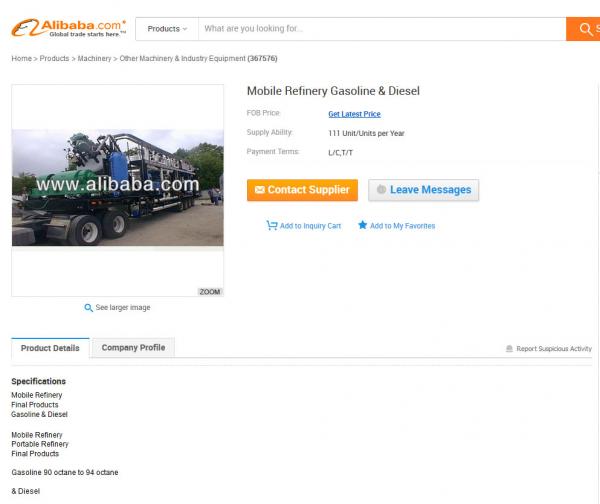Click the See larger image magnifier icon
This screenshot has height=504, width=600.
click(x=88, y=308)
